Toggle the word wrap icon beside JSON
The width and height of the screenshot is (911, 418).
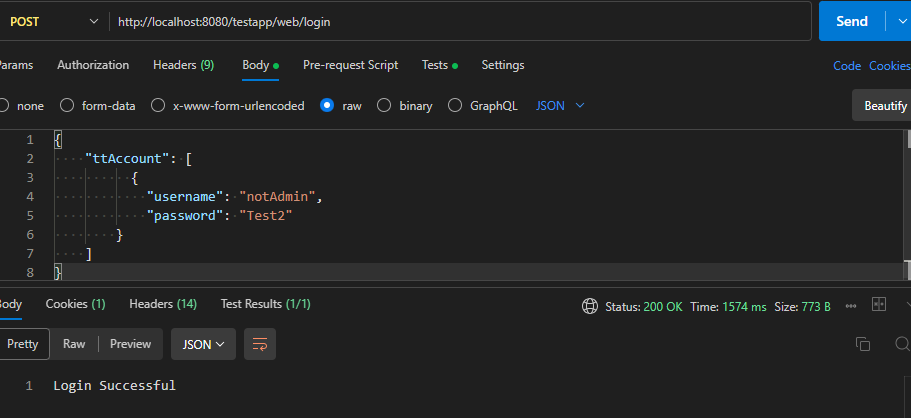coord(260,344)
